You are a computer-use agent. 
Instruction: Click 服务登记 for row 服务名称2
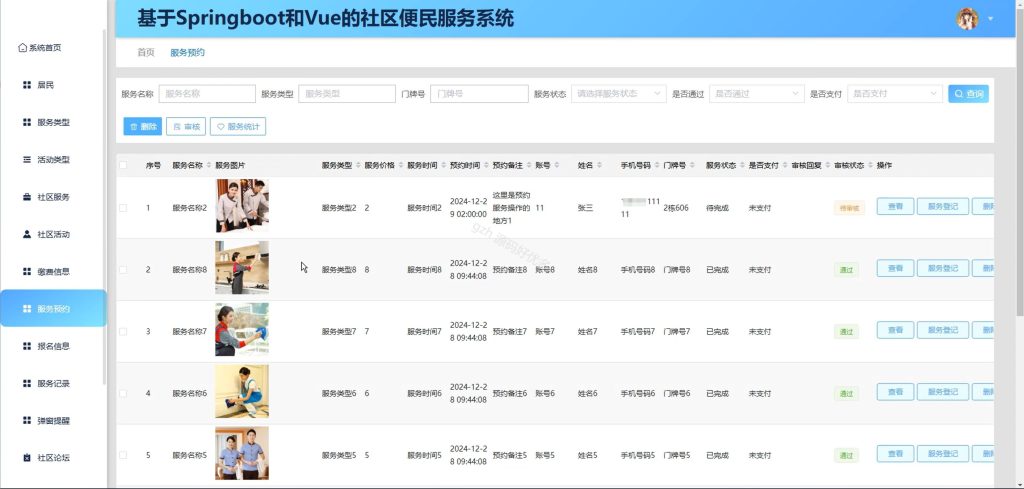tap(943, 206)
